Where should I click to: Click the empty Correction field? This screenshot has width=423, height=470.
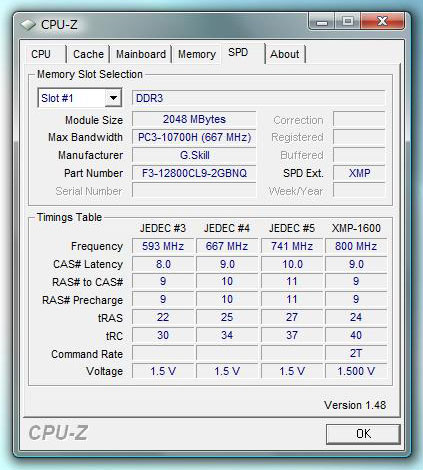click(x=359, y=119)
